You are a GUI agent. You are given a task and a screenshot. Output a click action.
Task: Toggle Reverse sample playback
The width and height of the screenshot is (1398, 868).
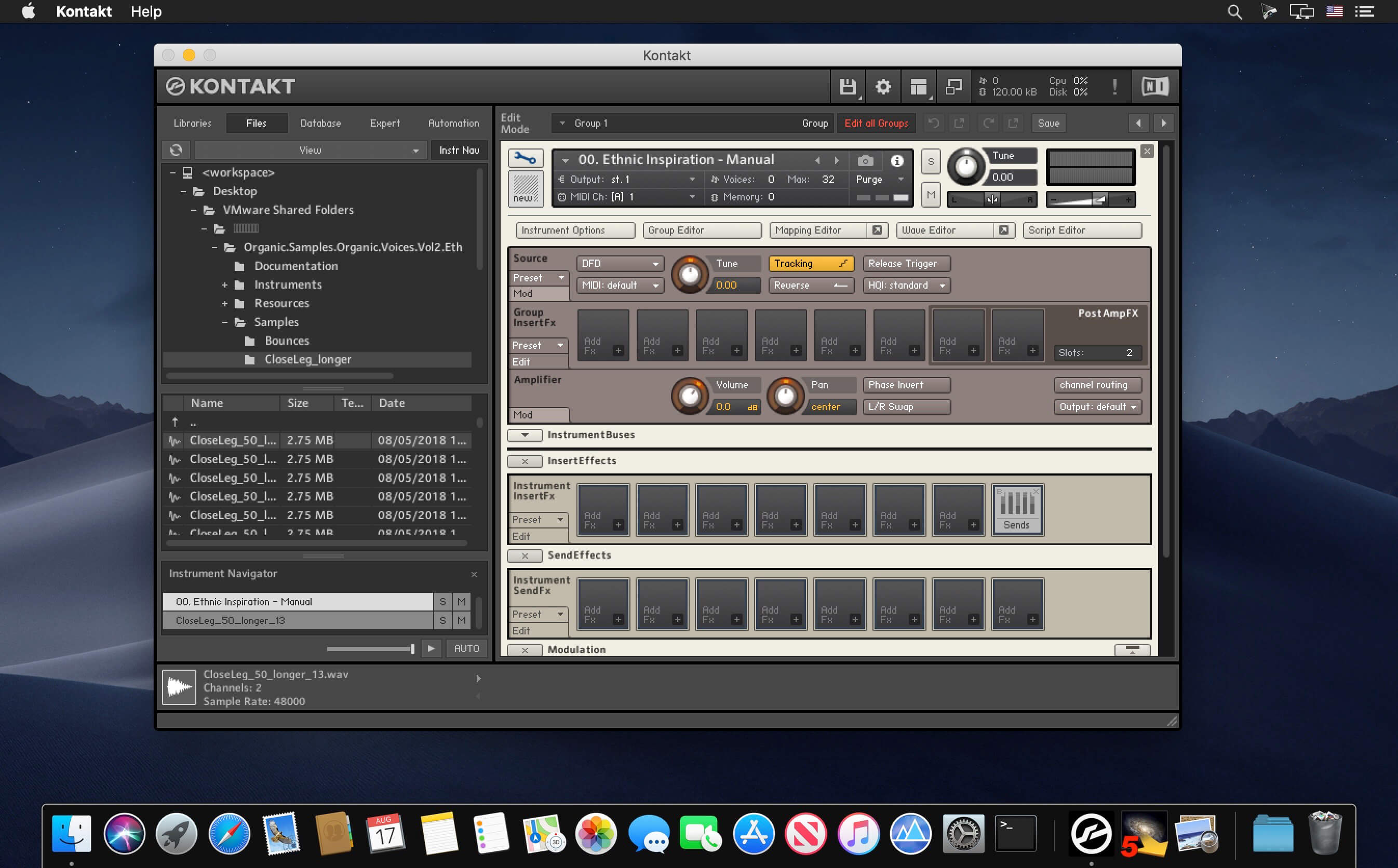(811, 286)
